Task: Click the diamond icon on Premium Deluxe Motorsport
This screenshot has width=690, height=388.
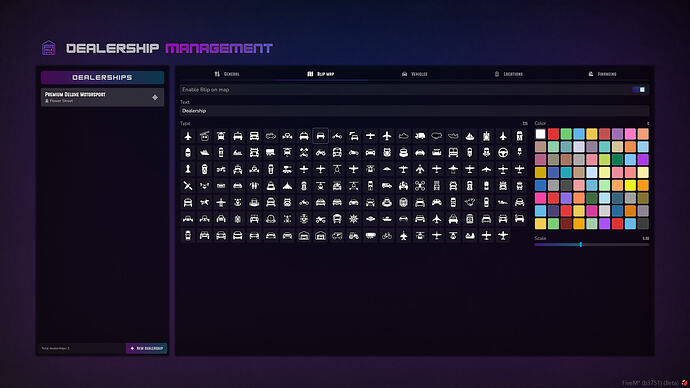Action: 155,97
